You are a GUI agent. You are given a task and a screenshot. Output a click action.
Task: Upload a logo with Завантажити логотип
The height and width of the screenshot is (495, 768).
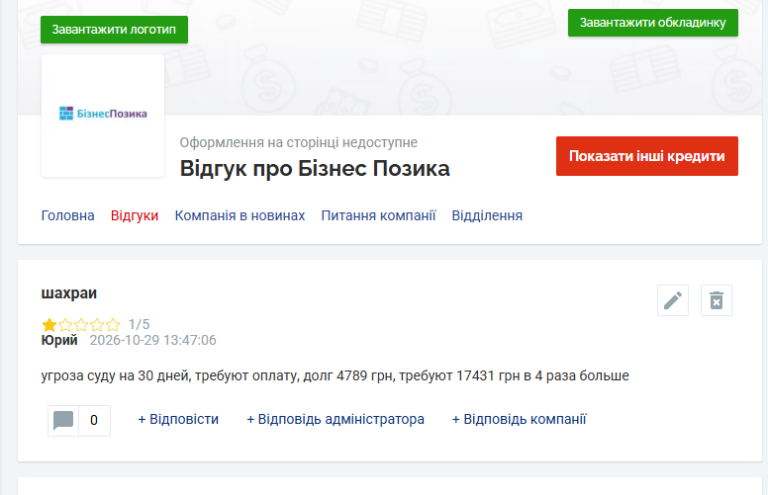point(114,29)
